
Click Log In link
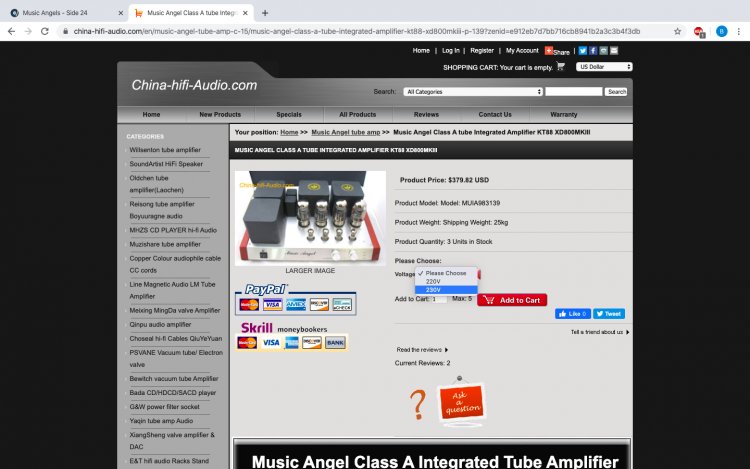451,50
